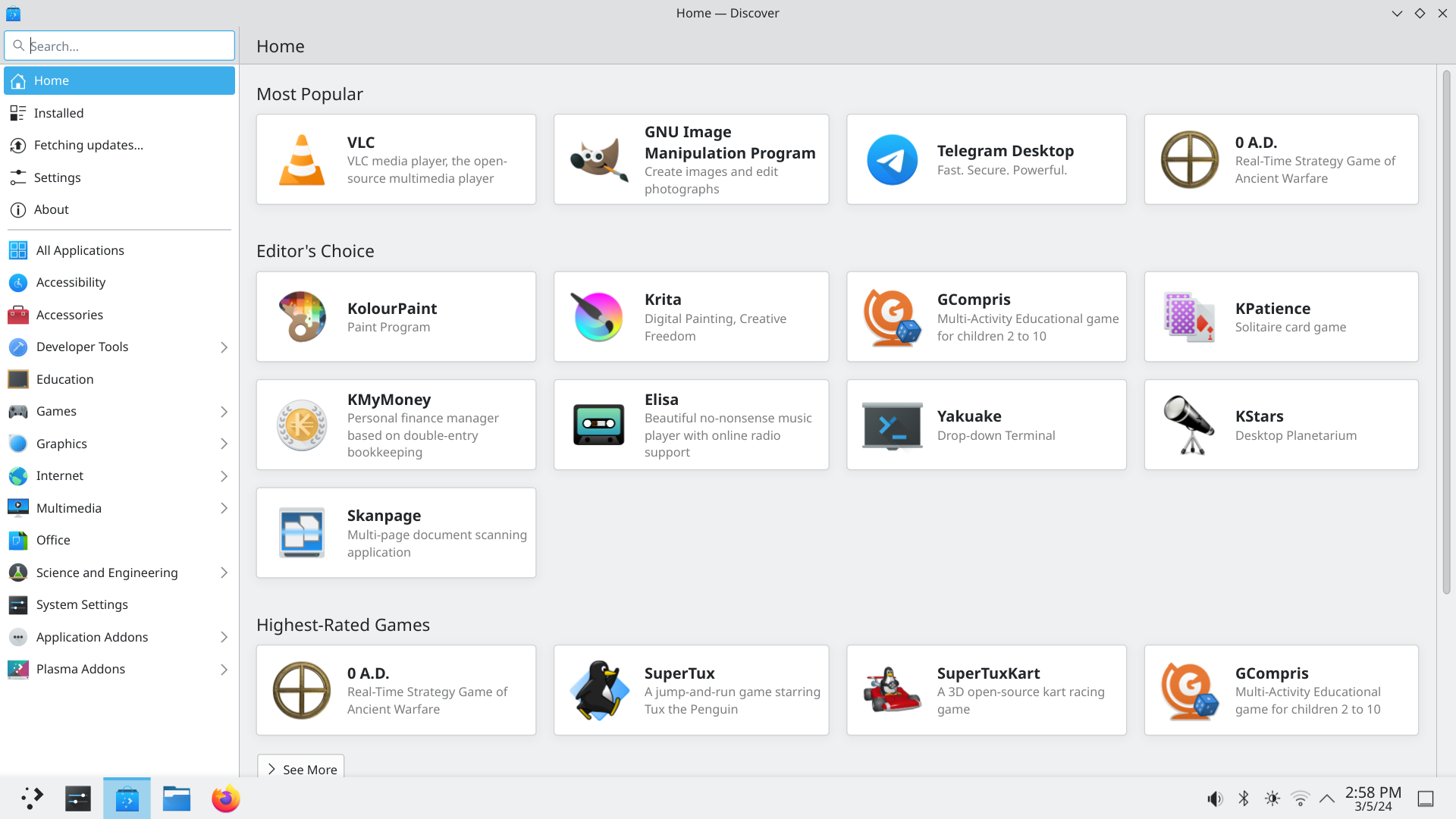
Task: Open the 0 A.D. card under Most Popular
Action: click(x=1282, y=160)
